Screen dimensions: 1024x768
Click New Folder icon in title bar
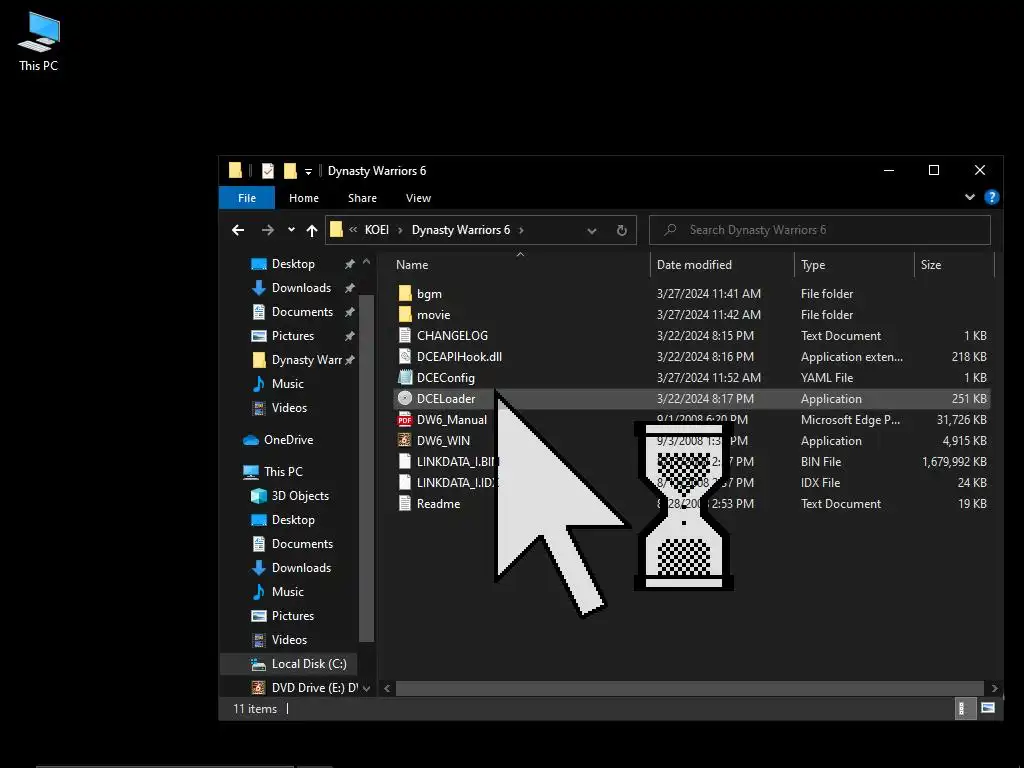point(290,171)
